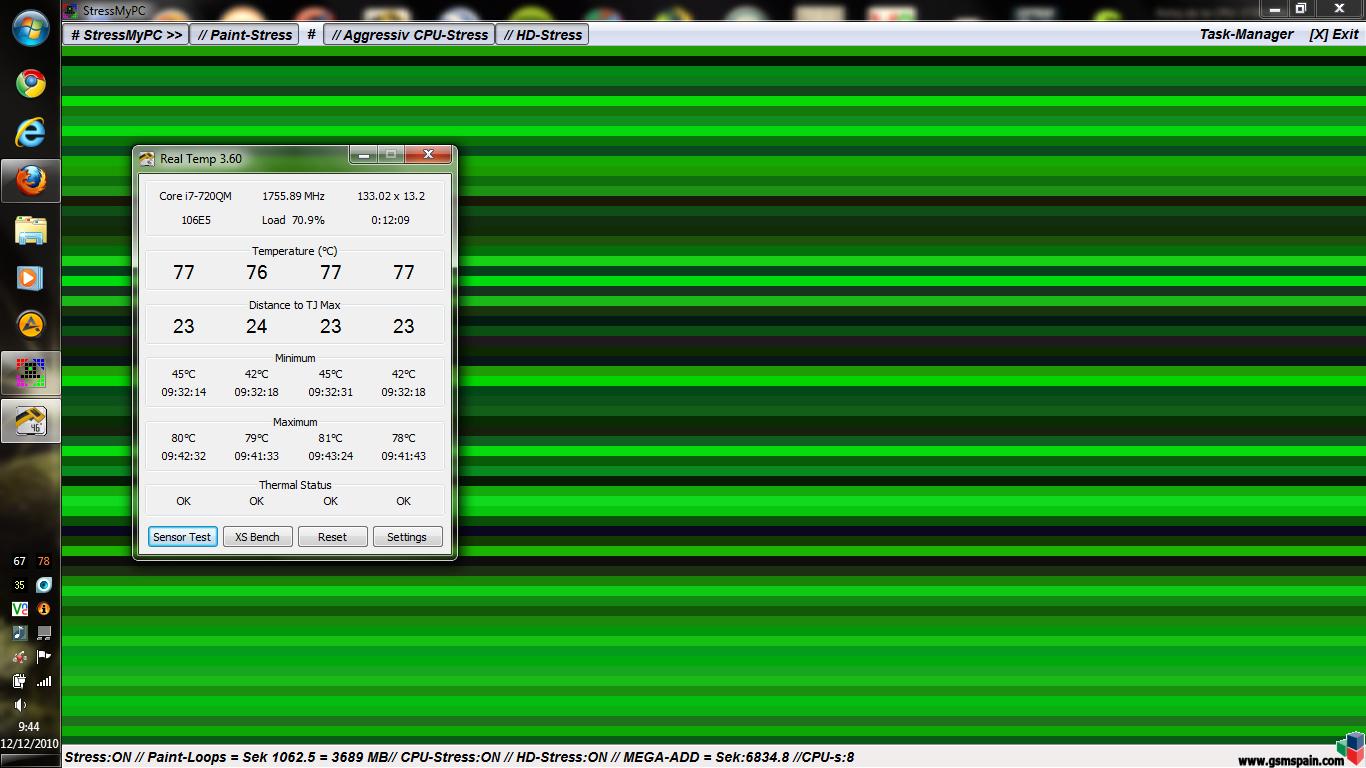1366x768 pixels.
Task: Start XS Bench in Real Temp
Action: tap(257, 537)
